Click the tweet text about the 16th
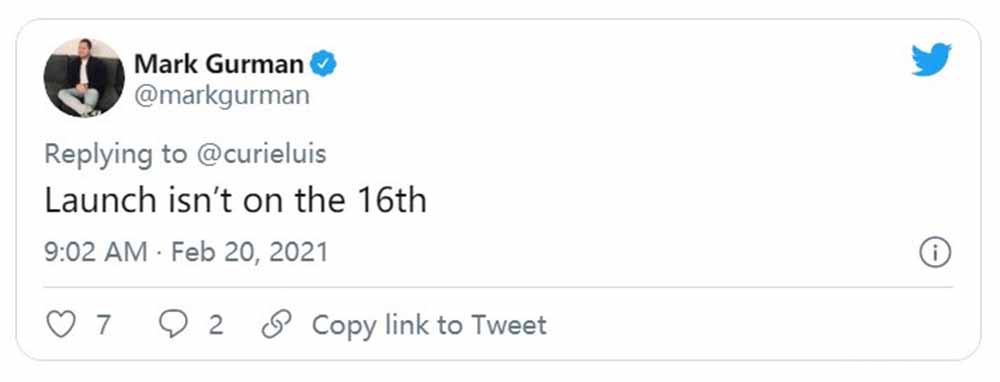The image size is (1000, 382). tap(235, 200)
